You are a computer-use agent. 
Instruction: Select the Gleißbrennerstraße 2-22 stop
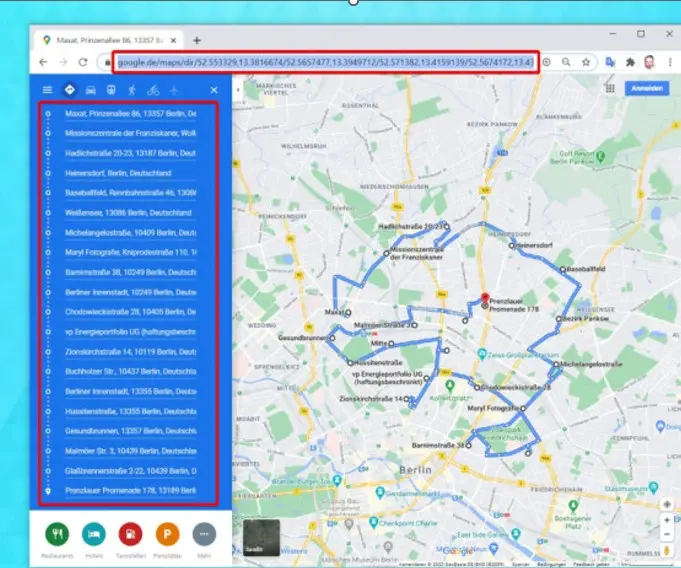130,471
